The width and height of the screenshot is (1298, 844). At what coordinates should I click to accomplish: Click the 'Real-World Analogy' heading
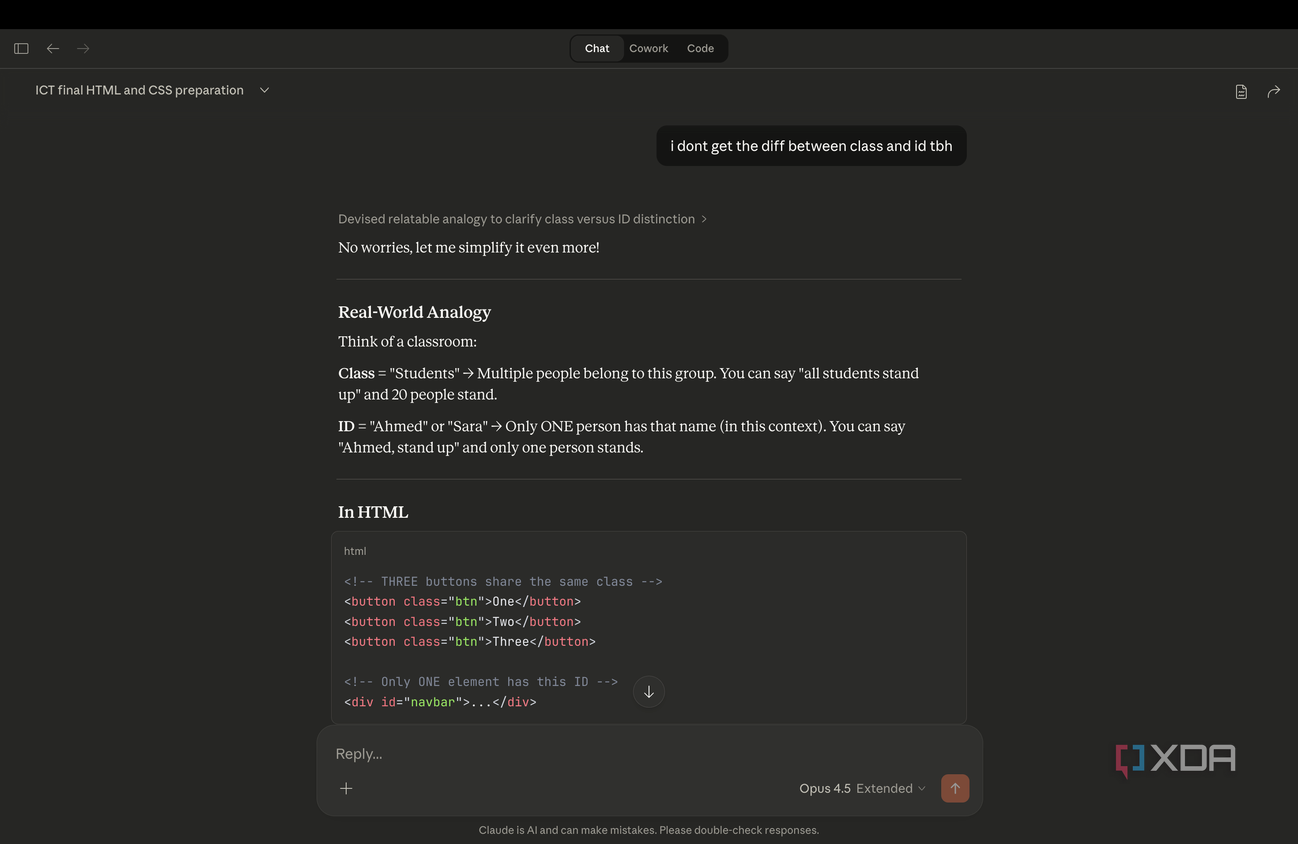[414, 312]
